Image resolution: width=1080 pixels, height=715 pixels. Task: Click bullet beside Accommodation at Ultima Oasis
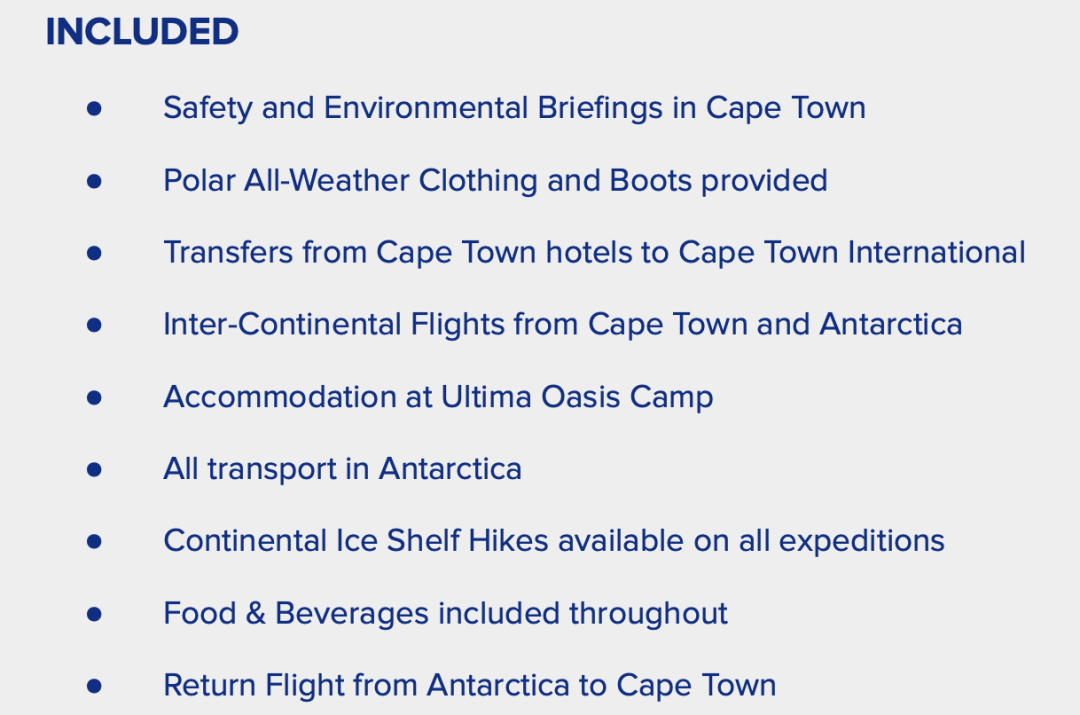tap(94, 397)
